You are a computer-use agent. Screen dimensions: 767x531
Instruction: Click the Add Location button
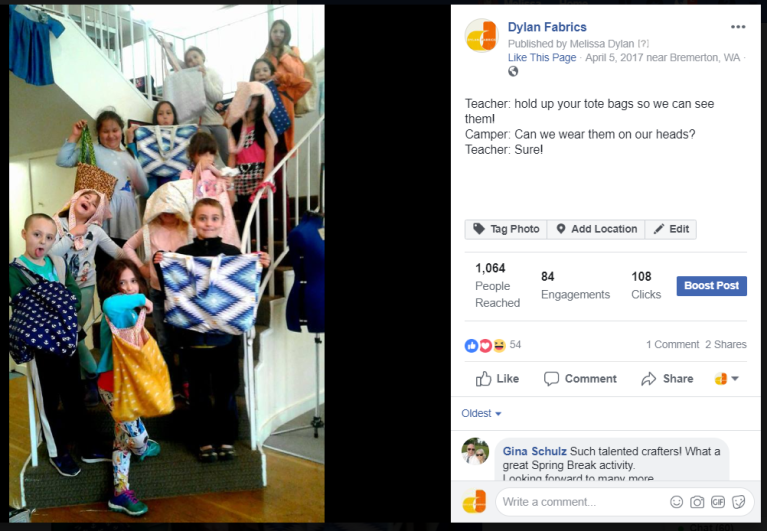[596, 229]
